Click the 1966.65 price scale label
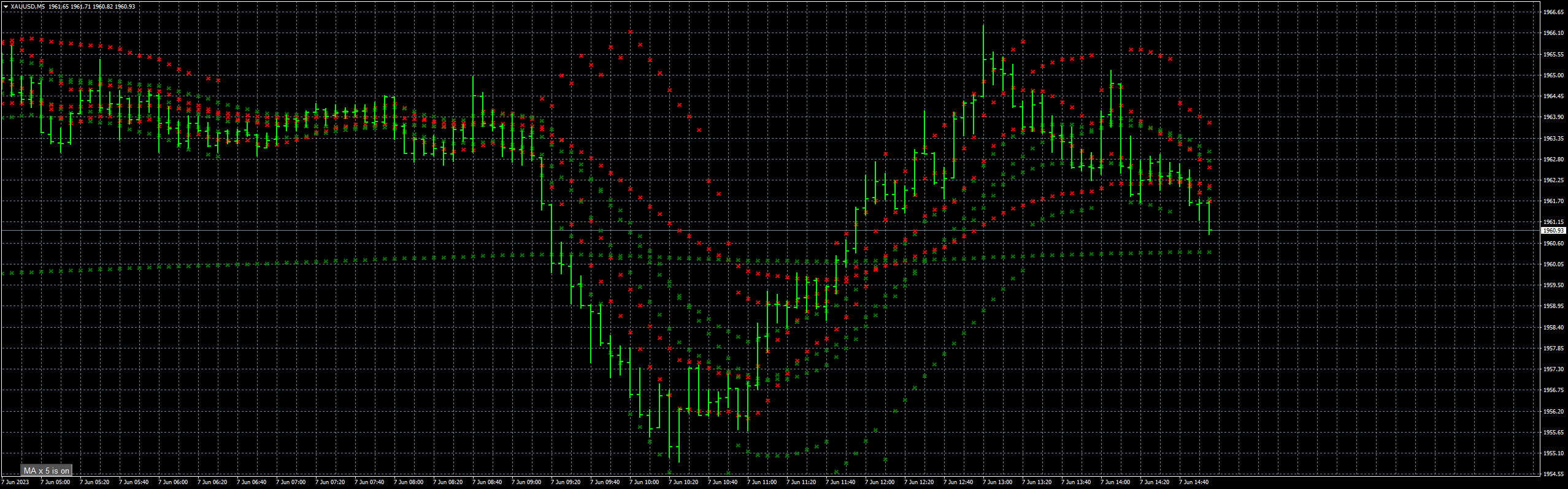The height and width of the screenshot is (489, 1568). [x=1553, y=12]
